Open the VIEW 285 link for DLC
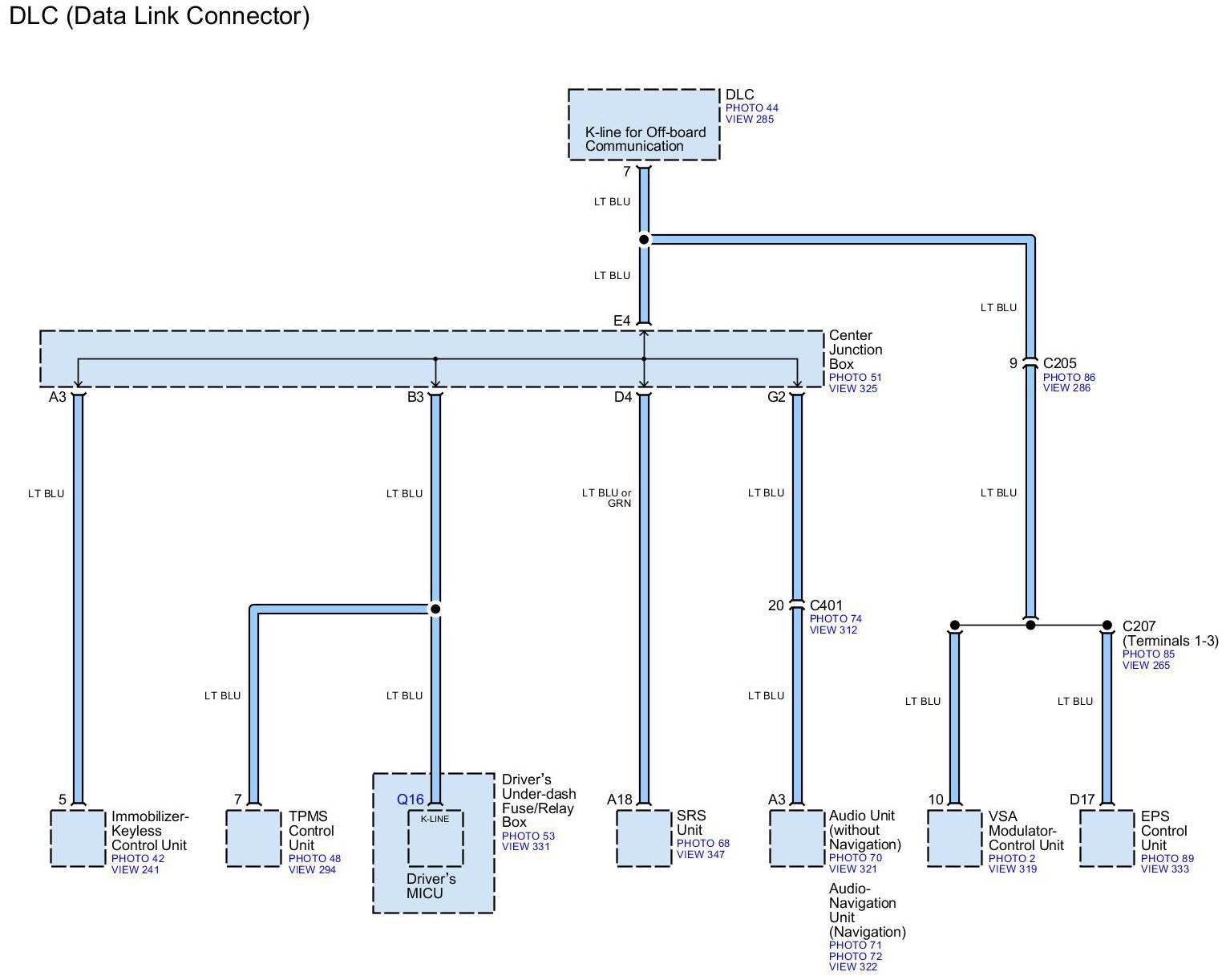The width and height of the screenshot is (1230, 980). pyautogui.click(x=749, y=119)
